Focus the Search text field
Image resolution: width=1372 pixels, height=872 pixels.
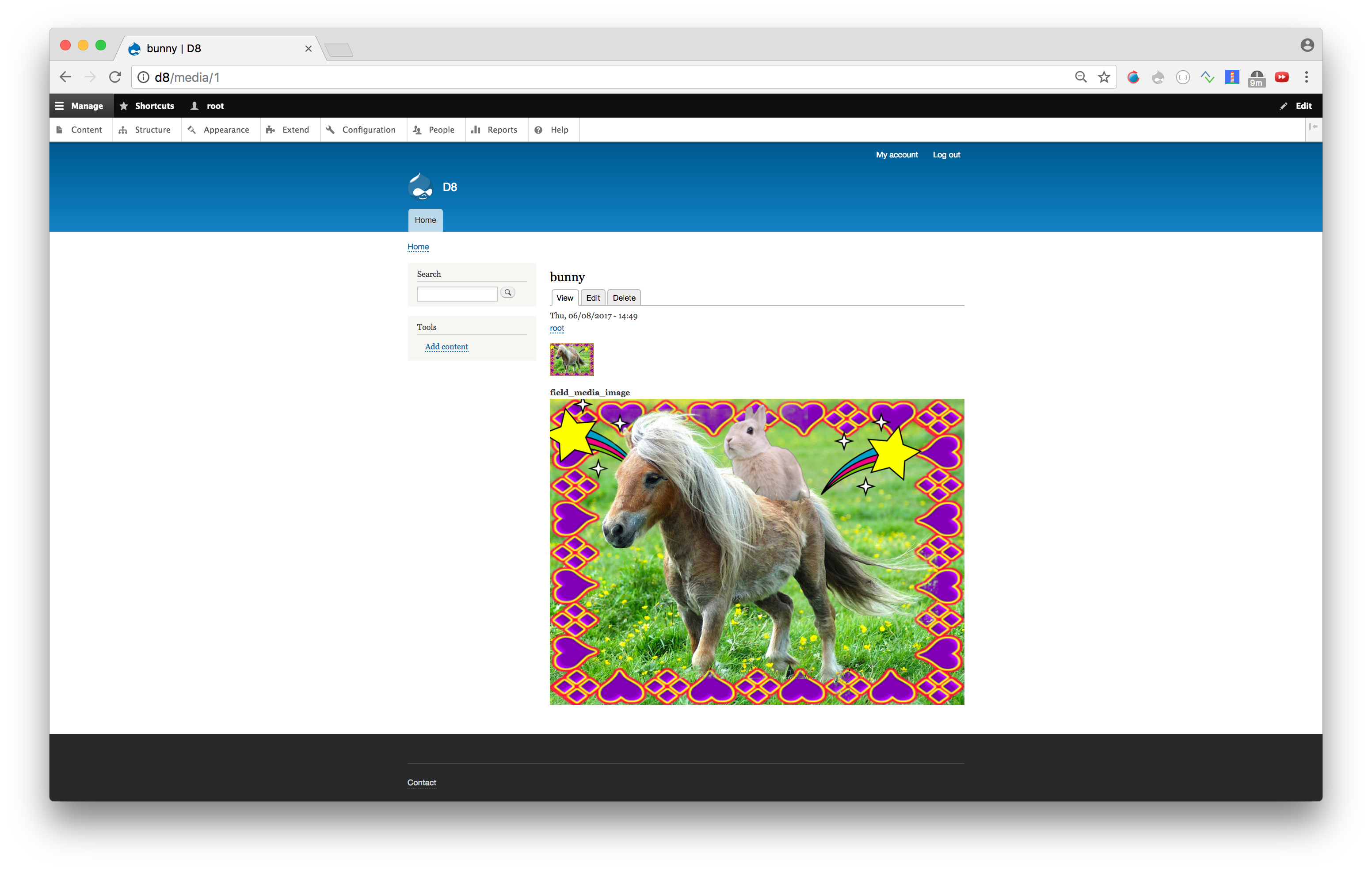click(x=457, y=294)
